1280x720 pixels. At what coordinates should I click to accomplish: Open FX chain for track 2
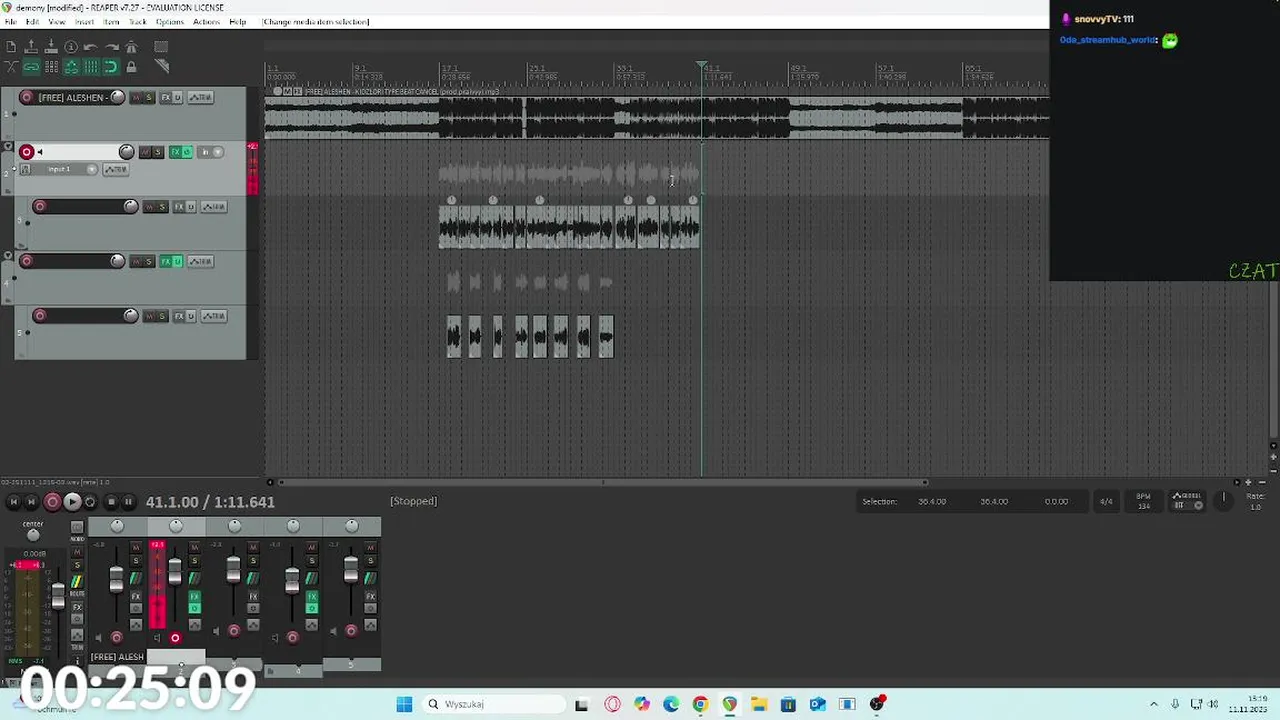pyautogui.click(x=175, y=152)
